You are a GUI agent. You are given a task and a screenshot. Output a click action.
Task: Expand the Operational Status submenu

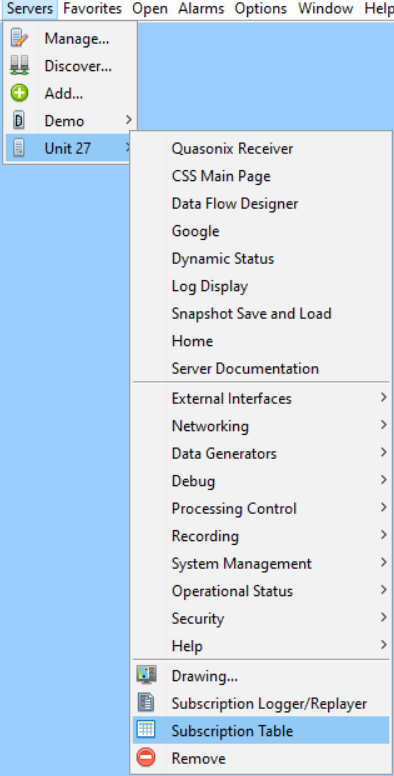tap(261, 591)
